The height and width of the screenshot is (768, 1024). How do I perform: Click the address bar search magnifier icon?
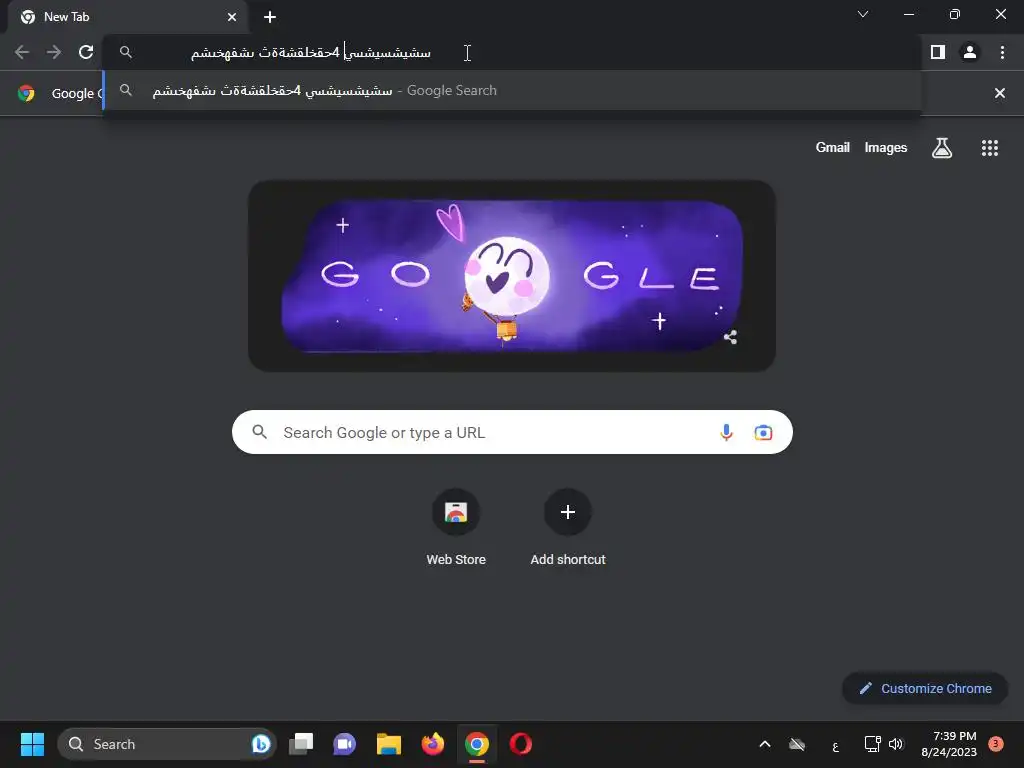pyautogui.click(x=126, y=52)
